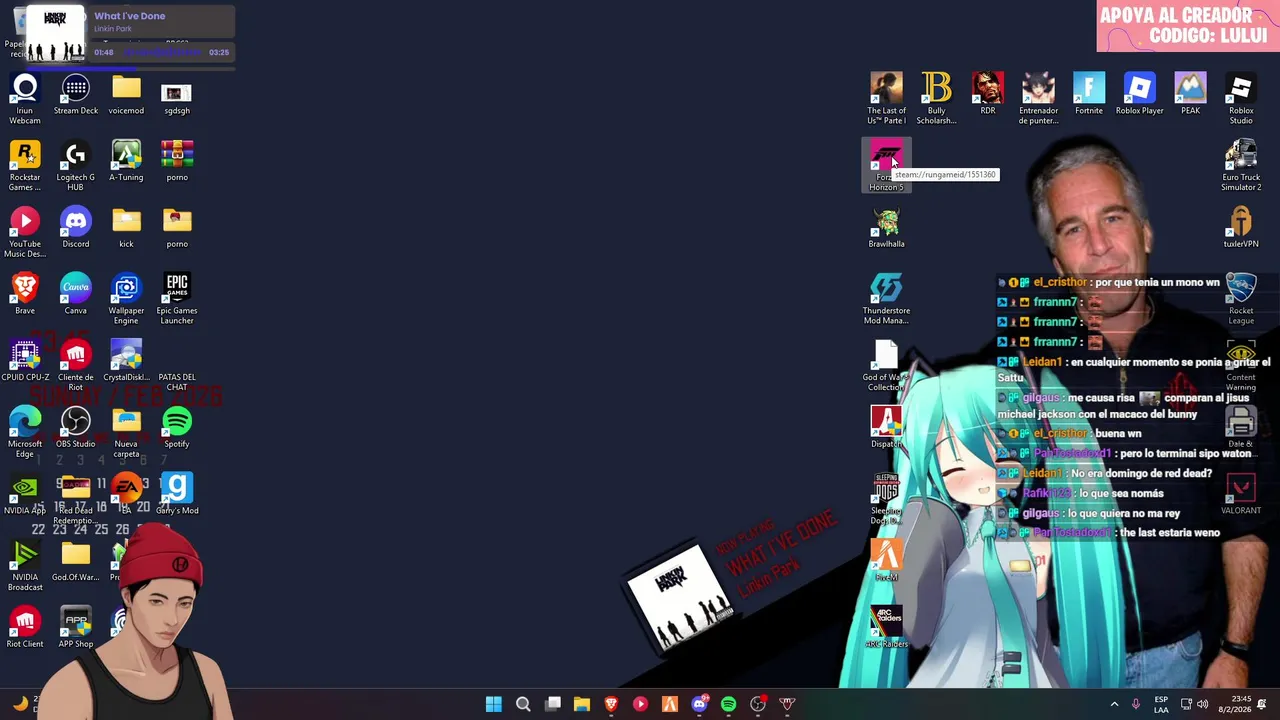1280x720 pixels.
Task: Launch PEAK game shortcut
Action: pos(1190,94)
